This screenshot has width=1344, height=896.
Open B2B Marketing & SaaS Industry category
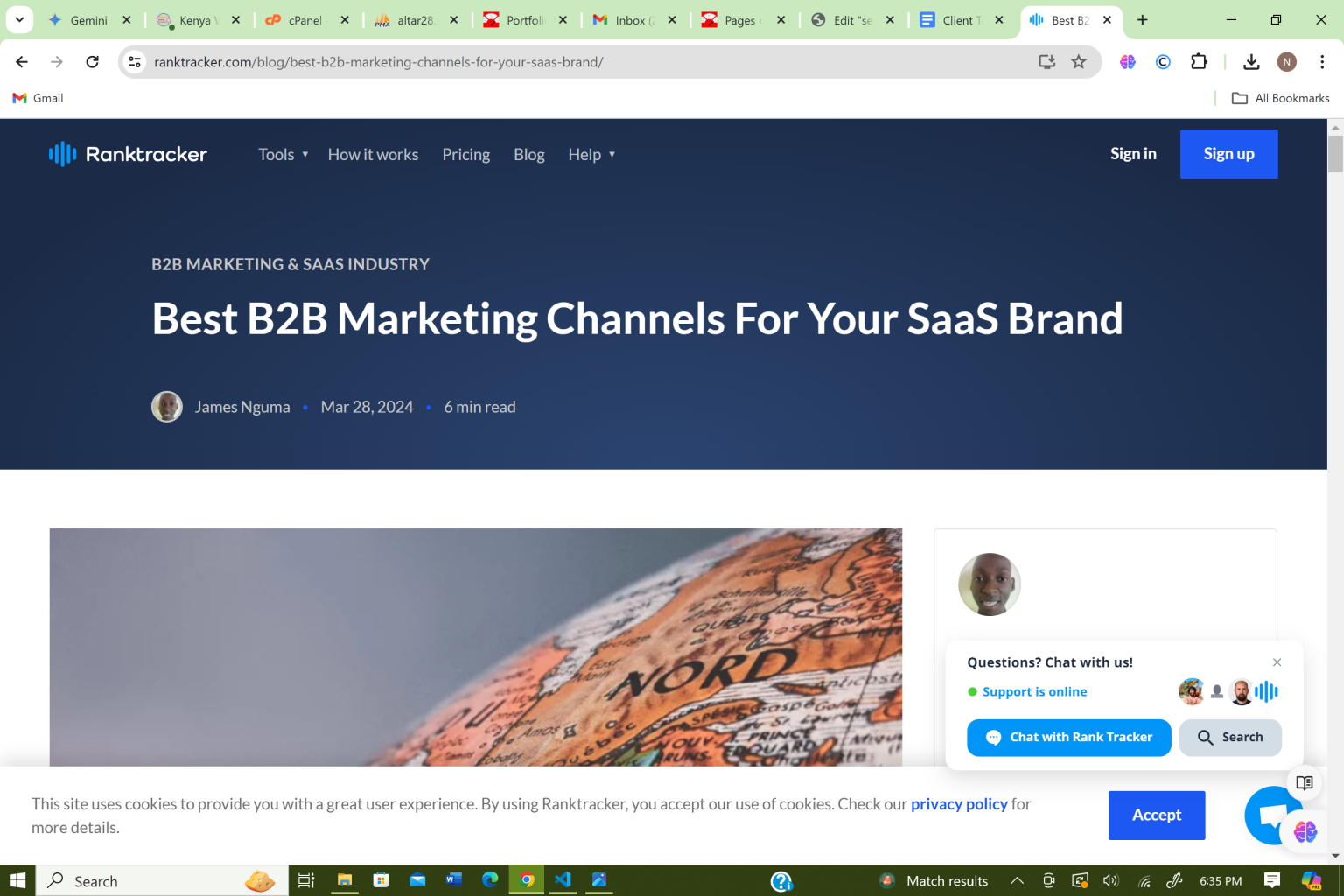(x=290, y=264)
